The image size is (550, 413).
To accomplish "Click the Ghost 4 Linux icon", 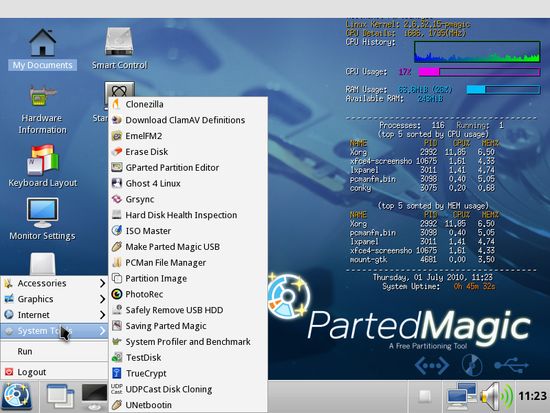I will coord(116,183).
